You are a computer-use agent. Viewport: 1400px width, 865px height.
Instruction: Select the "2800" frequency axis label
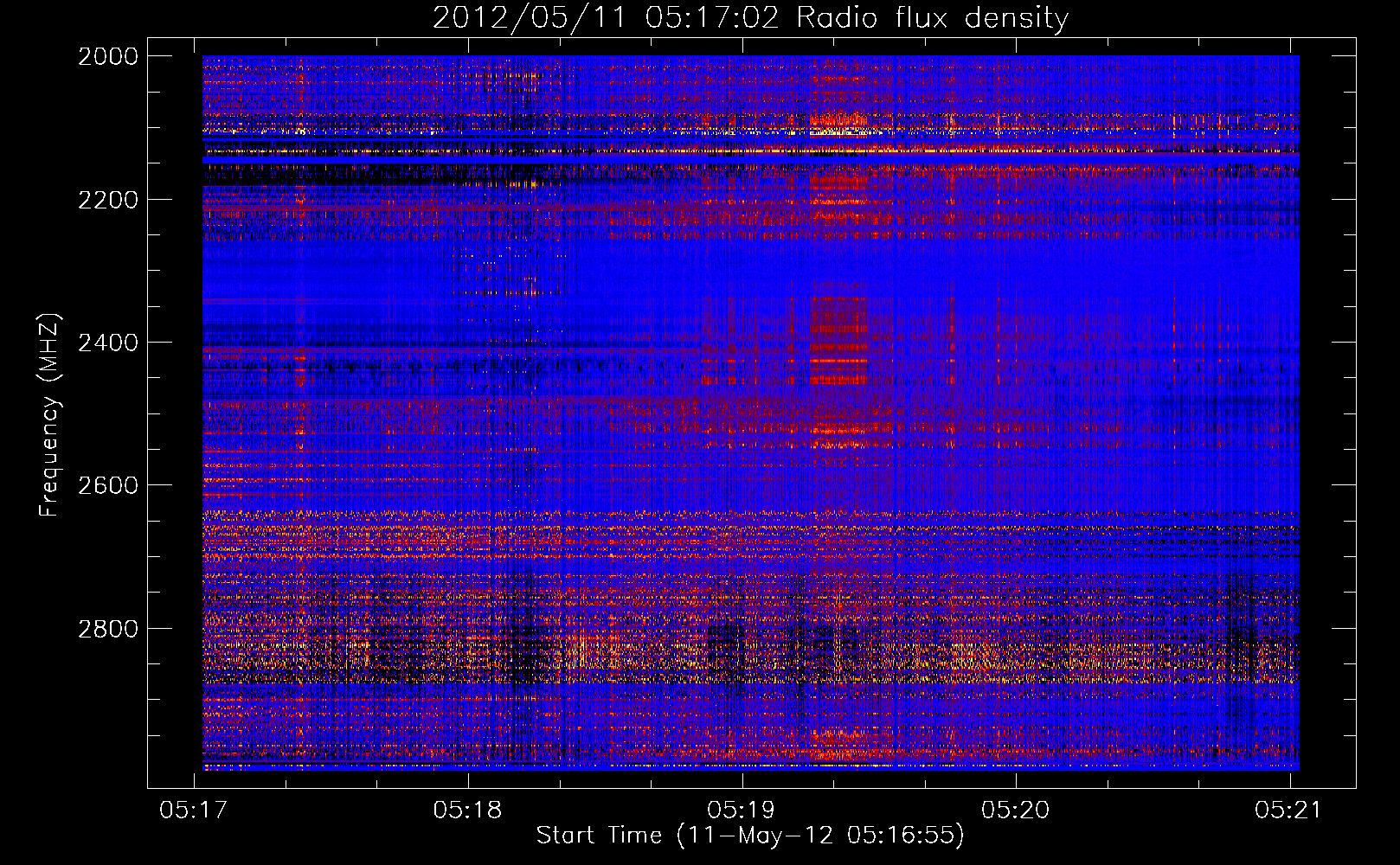coord(108,629)
